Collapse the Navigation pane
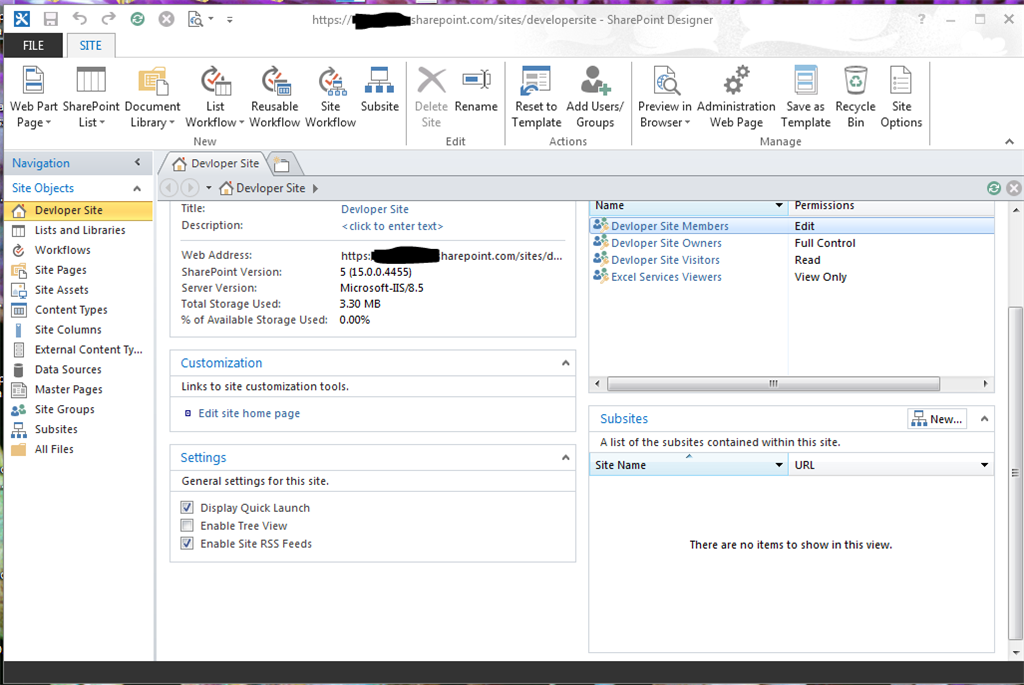This screenshot has width=1024, height=685. (137, 163)
